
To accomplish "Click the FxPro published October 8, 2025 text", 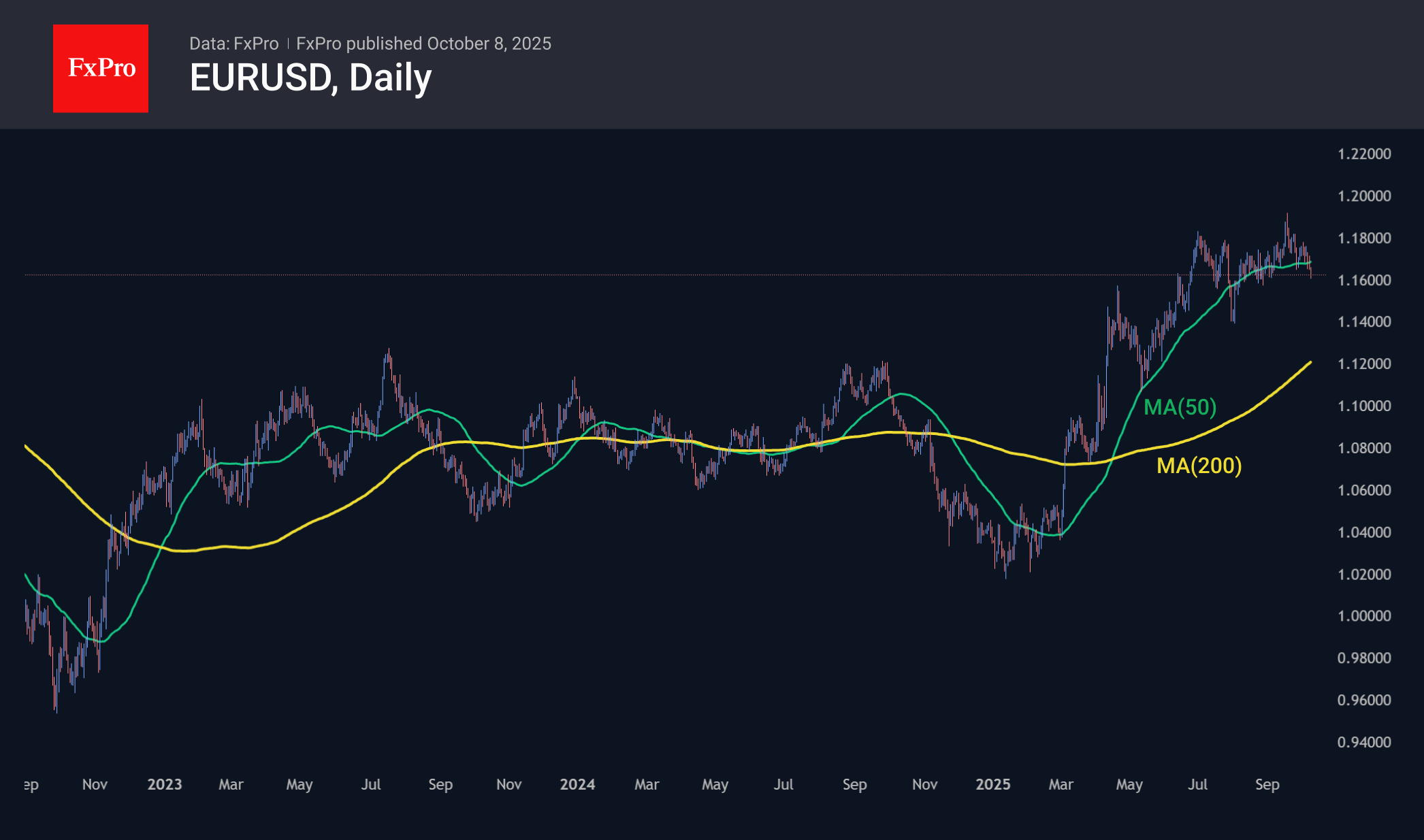I will click(423, 44).
